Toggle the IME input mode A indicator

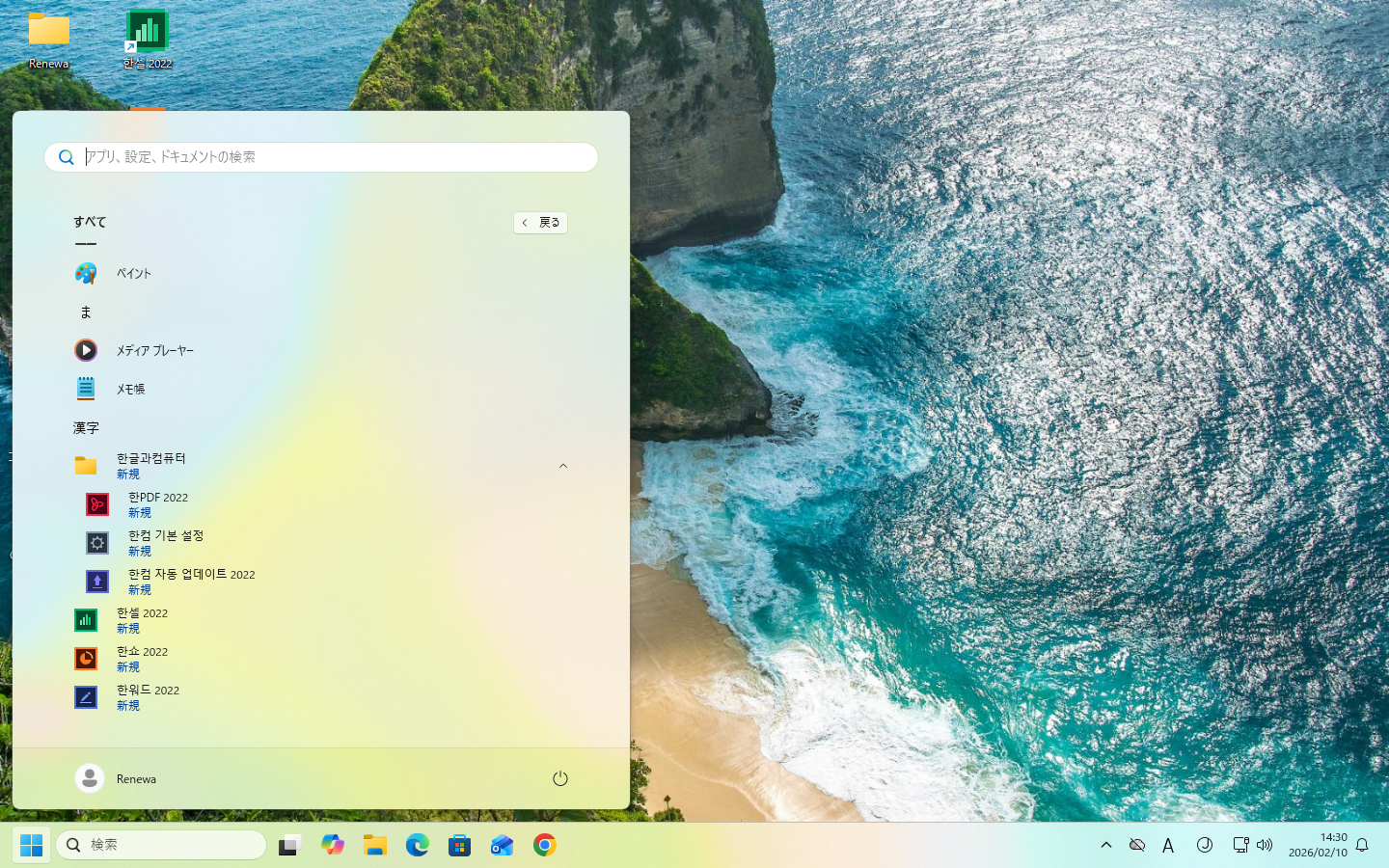[x=1168, y=846]
